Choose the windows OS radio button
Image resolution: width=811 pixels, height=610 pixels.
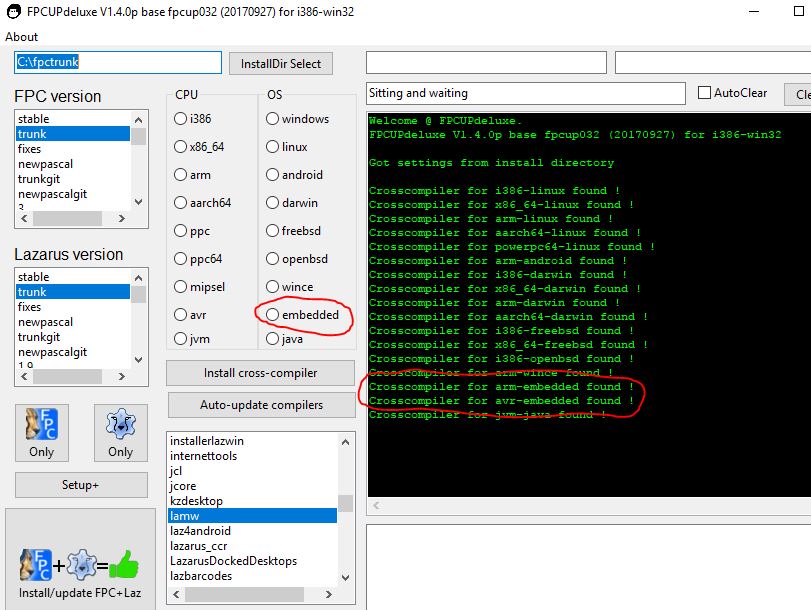(272, 118)
